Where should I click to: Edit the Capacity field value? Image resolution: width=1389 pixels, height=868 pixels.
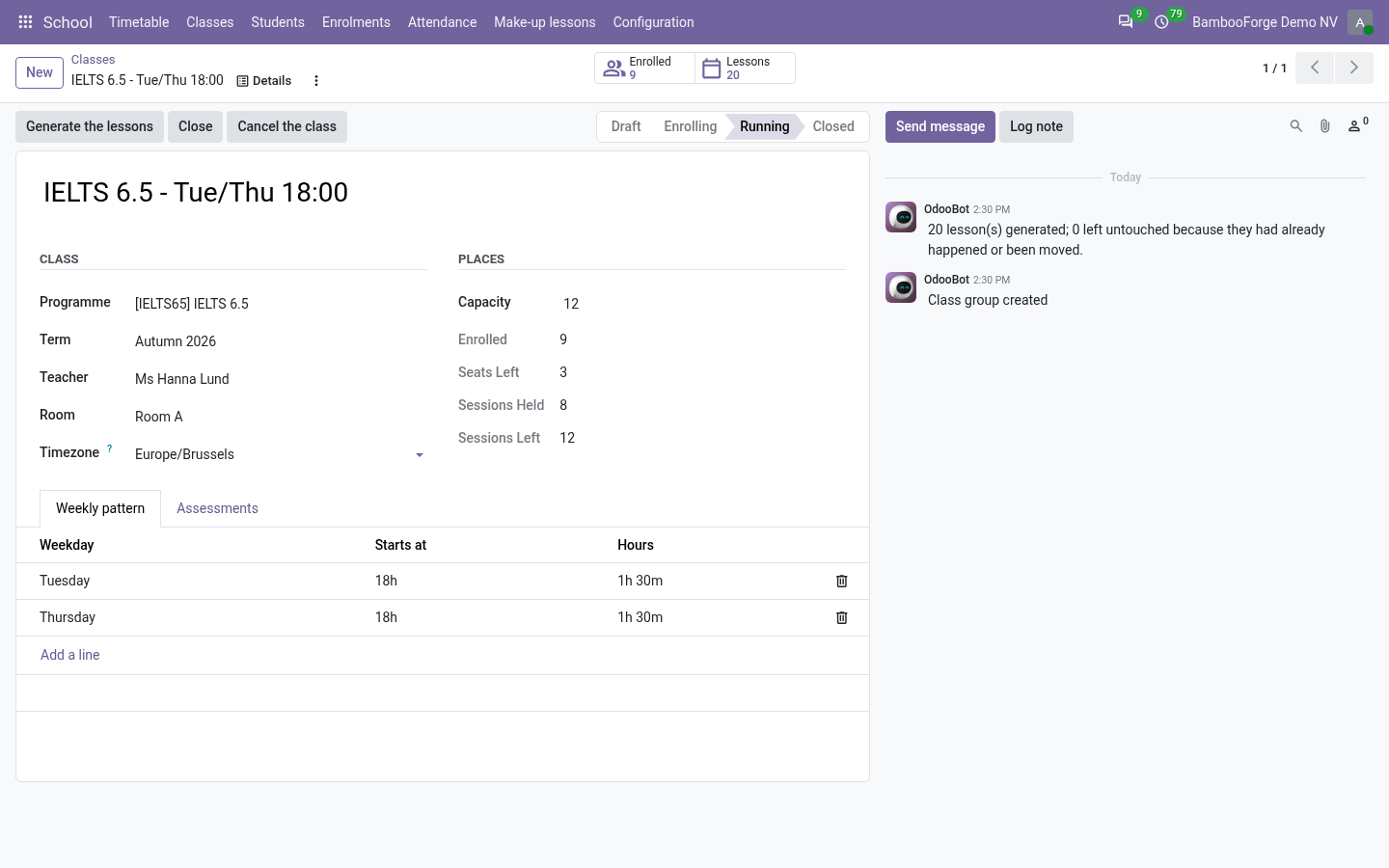pos(702,304)
